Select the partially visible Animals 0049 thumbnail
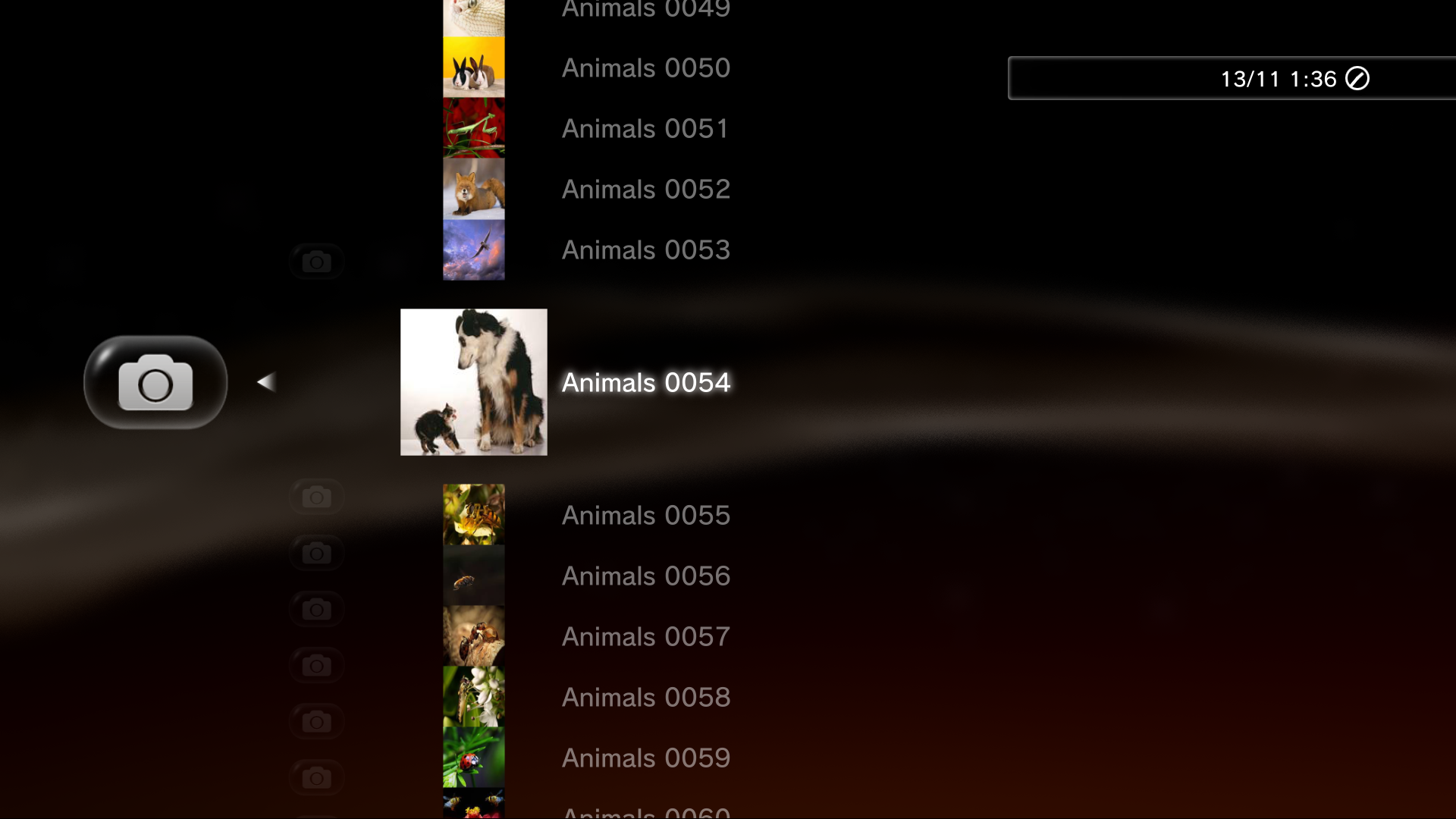This screenshot has height=819, width=1456. pos(474,18)
